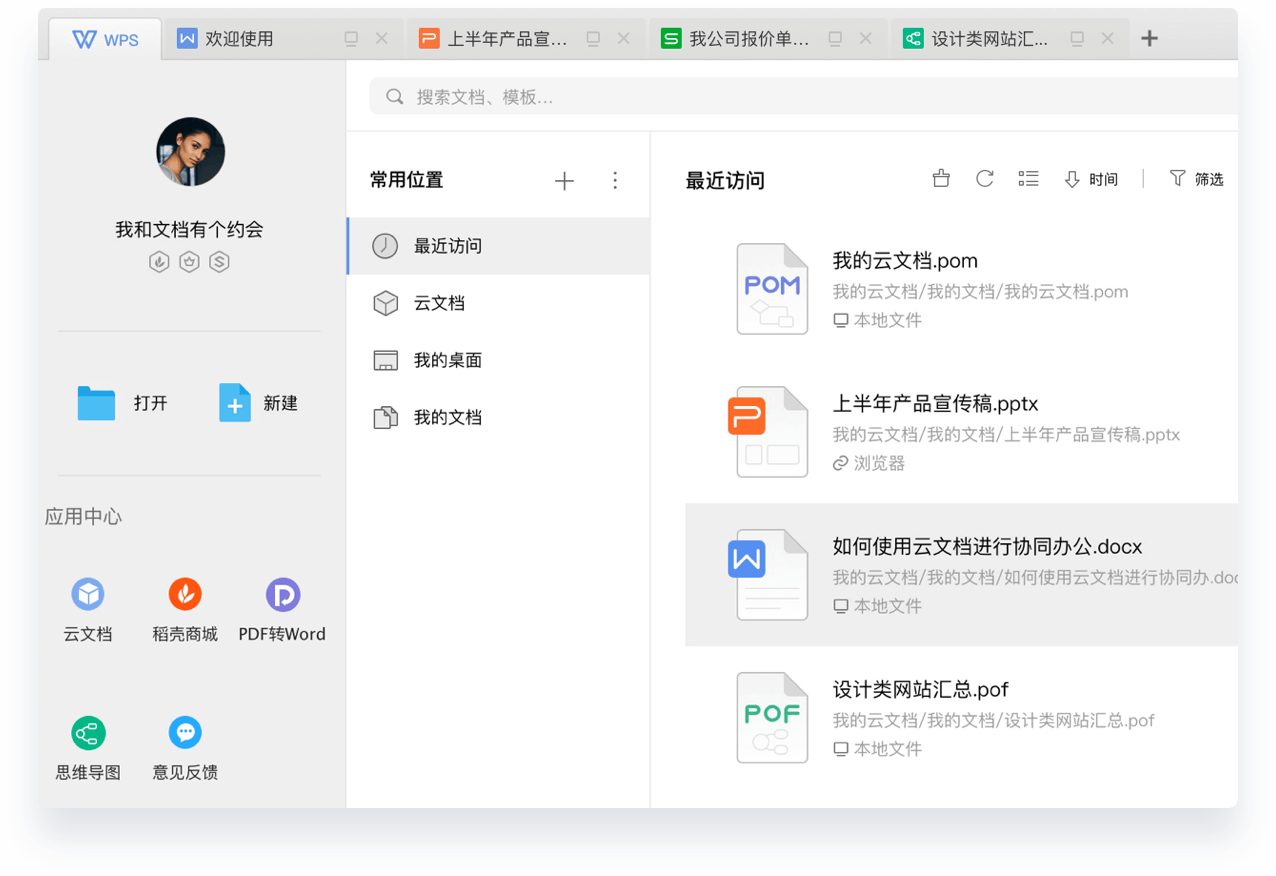Select 云文档 in the sidebar list
Viewport: 1276px width, 876px height.
coord(442,303)
